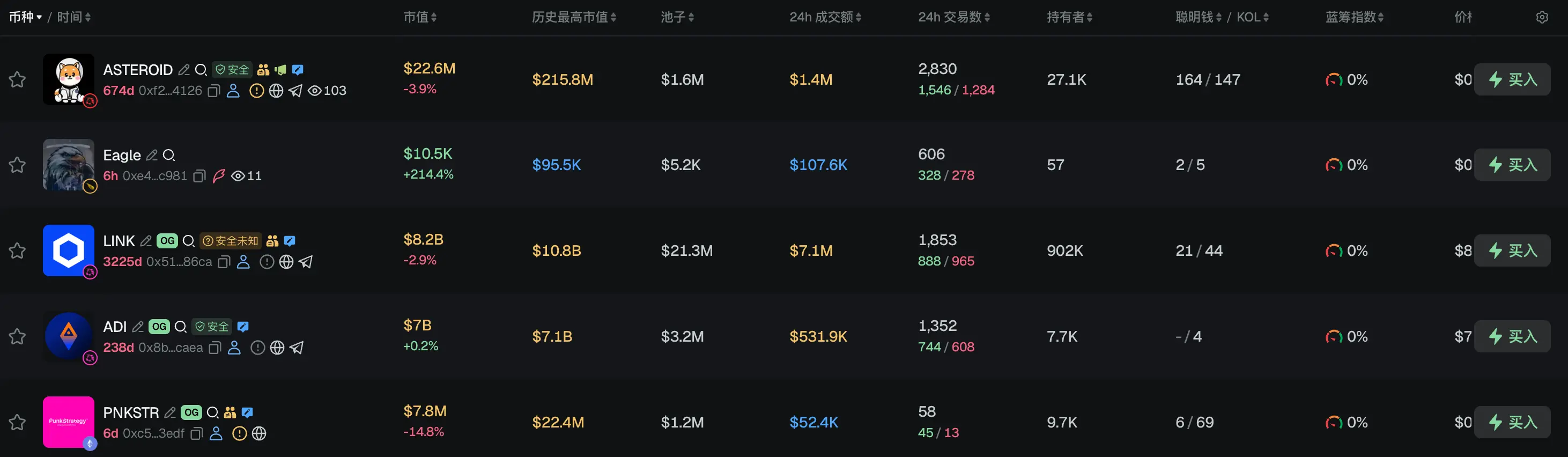Sort table by 持有者 header

pyautogui.click(x=1069, y=17)
